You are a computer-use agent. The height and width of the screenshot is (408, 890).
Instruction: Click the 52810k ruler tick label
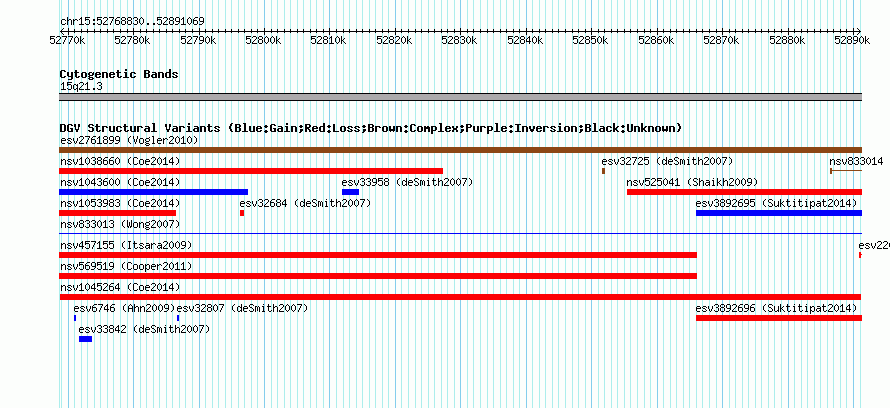coord(329,40)
